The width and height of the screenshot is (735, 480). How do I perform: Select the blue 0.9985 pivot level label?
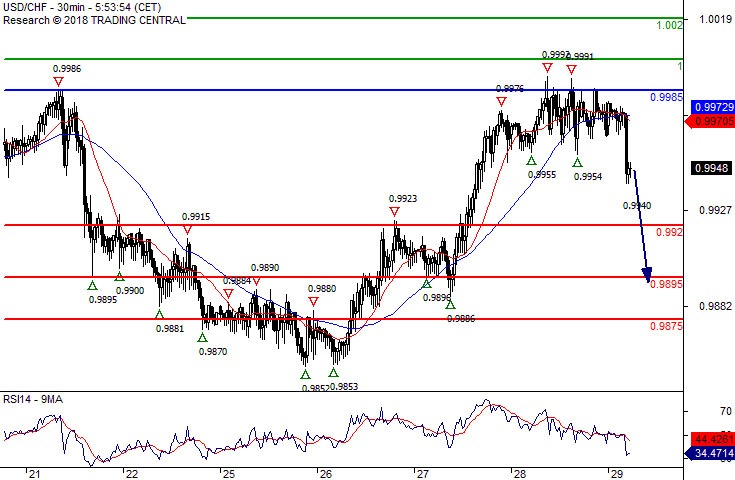pos(667,97)
